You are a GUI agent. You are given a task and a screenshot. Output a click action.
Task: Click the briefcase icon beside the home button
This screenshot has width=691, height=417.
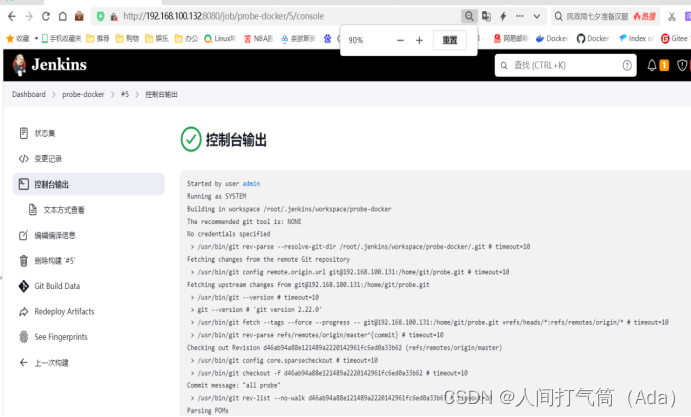pyautogui.click(x=79, y=16)
